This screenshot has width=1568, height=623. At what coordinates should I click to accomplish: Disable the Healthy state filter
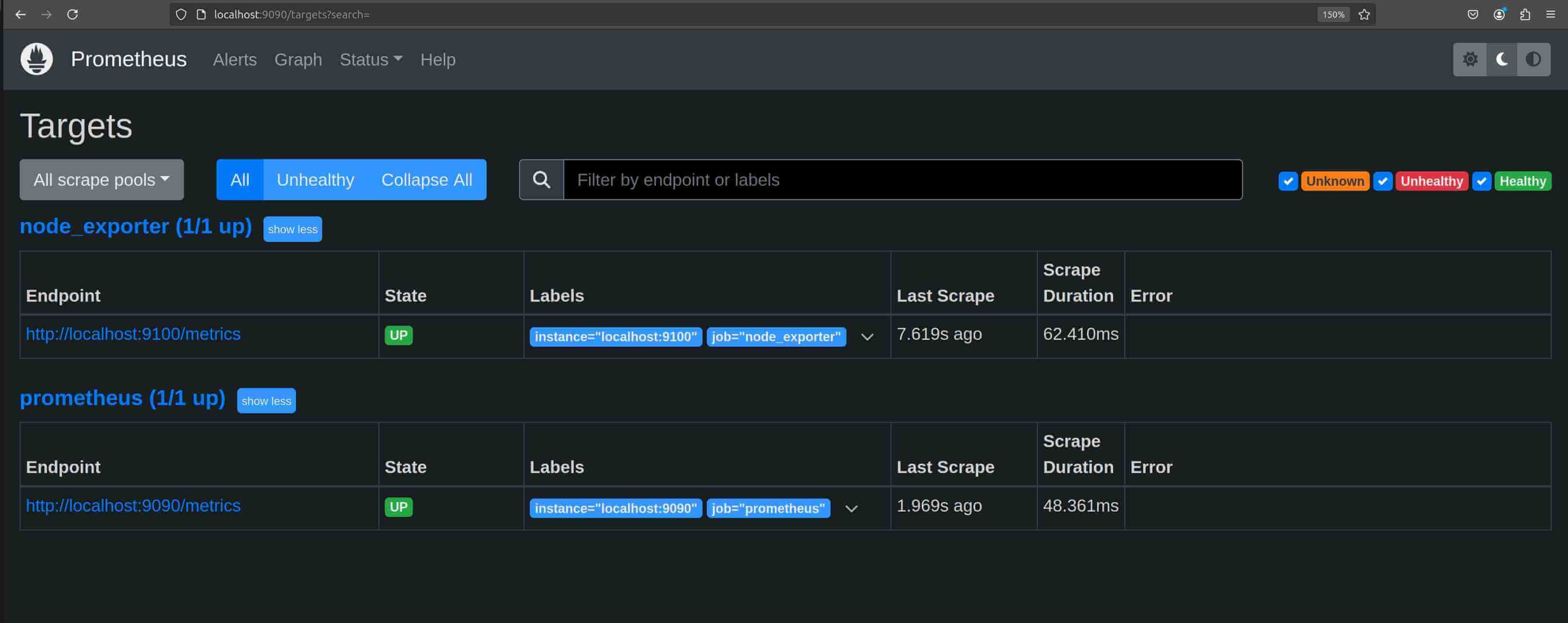pyautogui.click(x=1481, y=181)
